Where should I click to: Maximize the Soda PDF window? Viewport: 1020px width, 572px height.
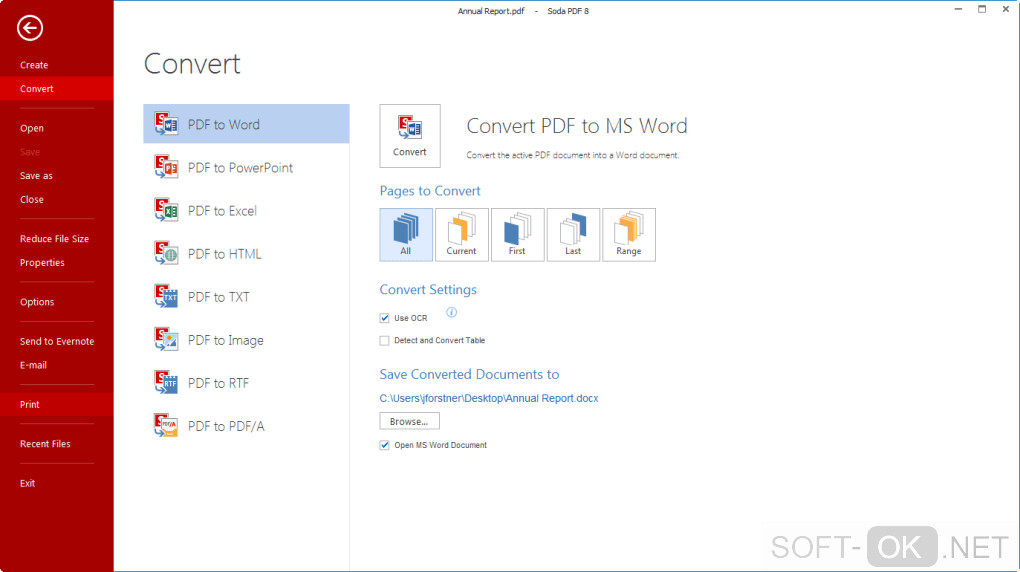982,9
